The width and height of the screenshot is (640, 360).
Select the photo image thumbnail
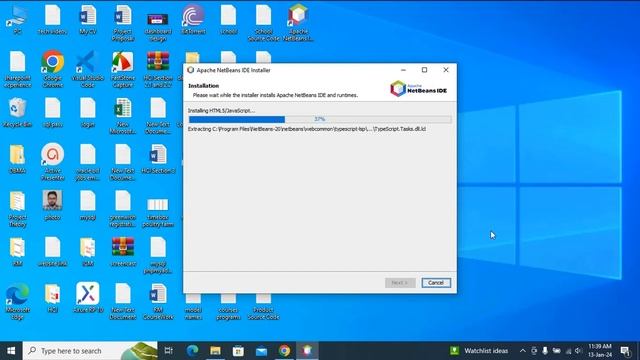tap(53, 205)
